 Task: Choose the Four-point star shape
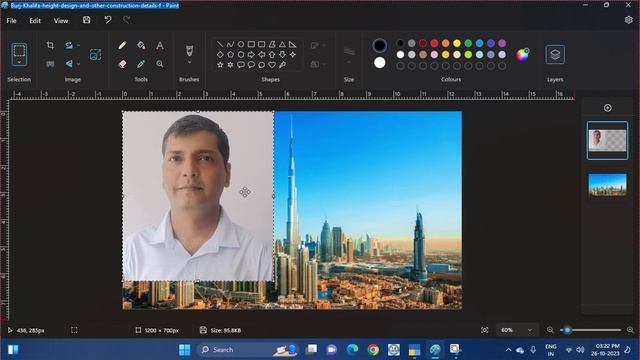point(293,54)
